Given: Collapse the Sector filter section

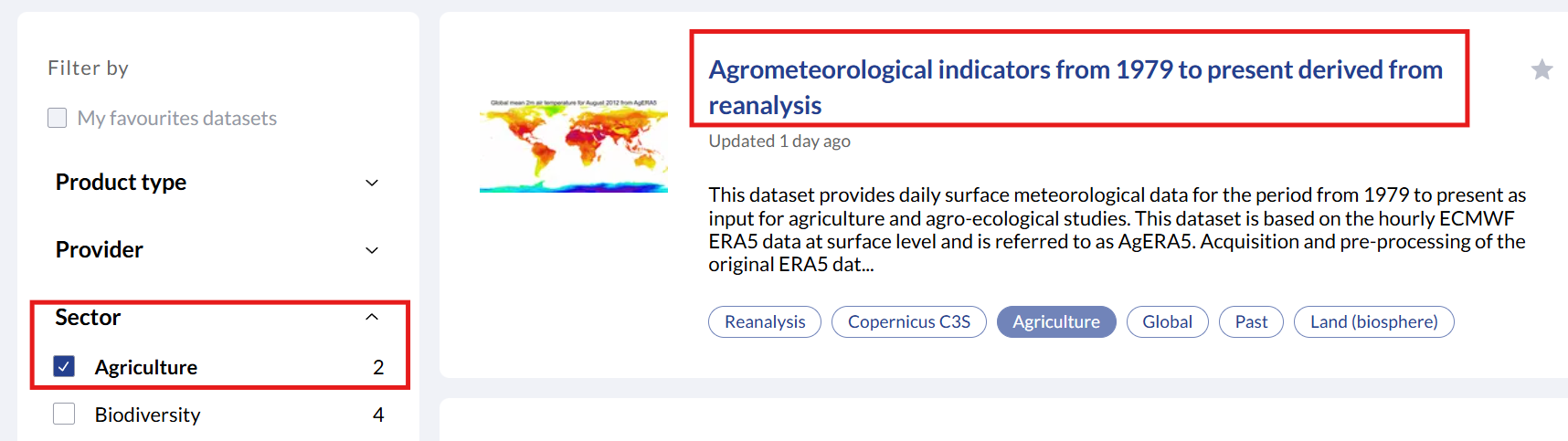Looking at the screenshot, I should (89, 317).
